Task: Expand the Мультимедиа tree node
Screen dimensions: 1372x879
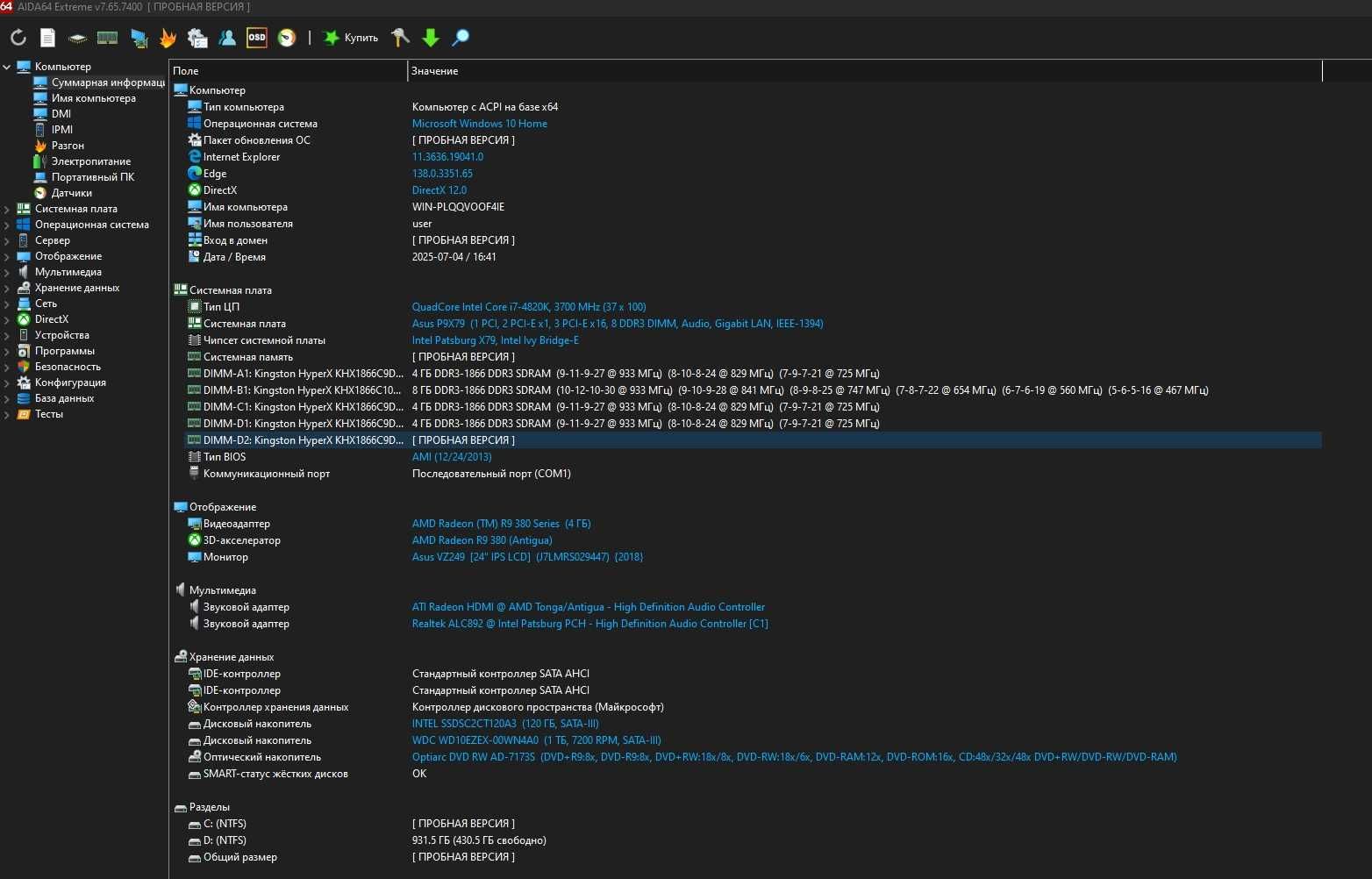Action: (x=7, y=272)
